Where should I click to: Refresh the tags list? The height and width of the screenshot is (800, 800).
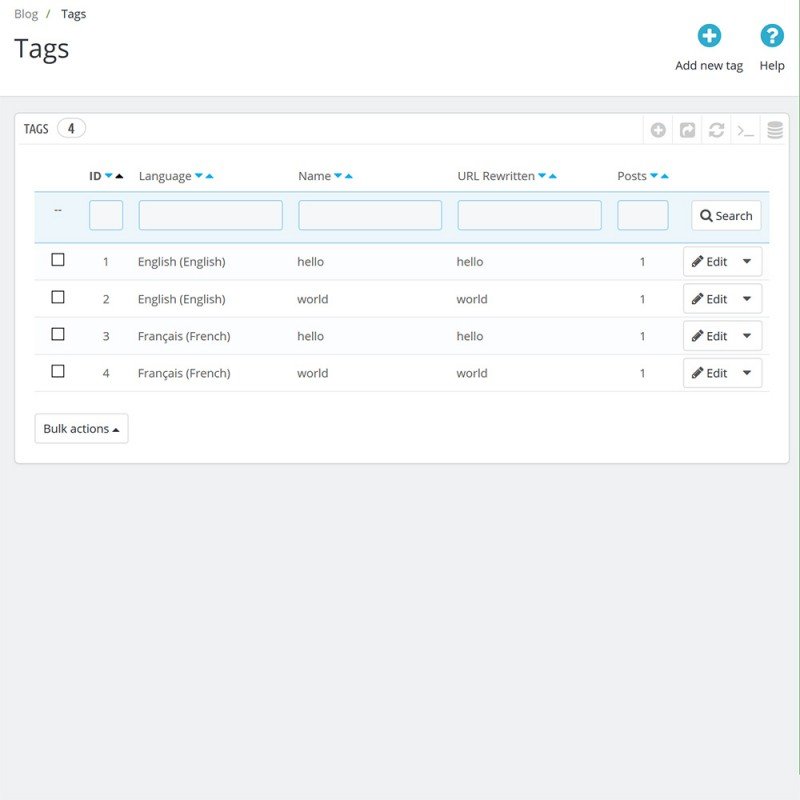[716, 130]
